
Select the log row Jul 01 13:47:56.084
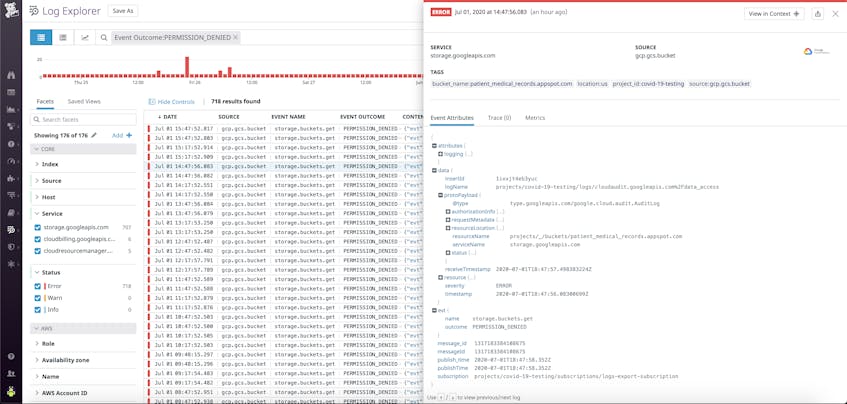click(x=284, y=204)
